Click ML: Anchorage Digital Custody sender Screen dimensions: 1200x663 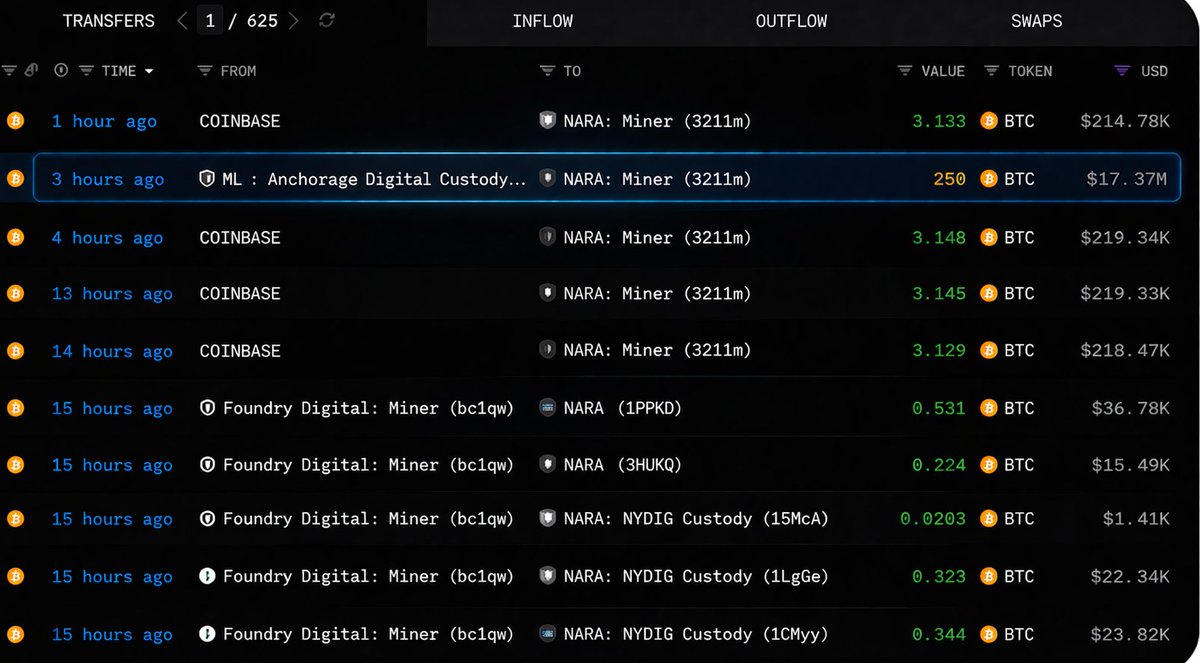pos(373,179)
